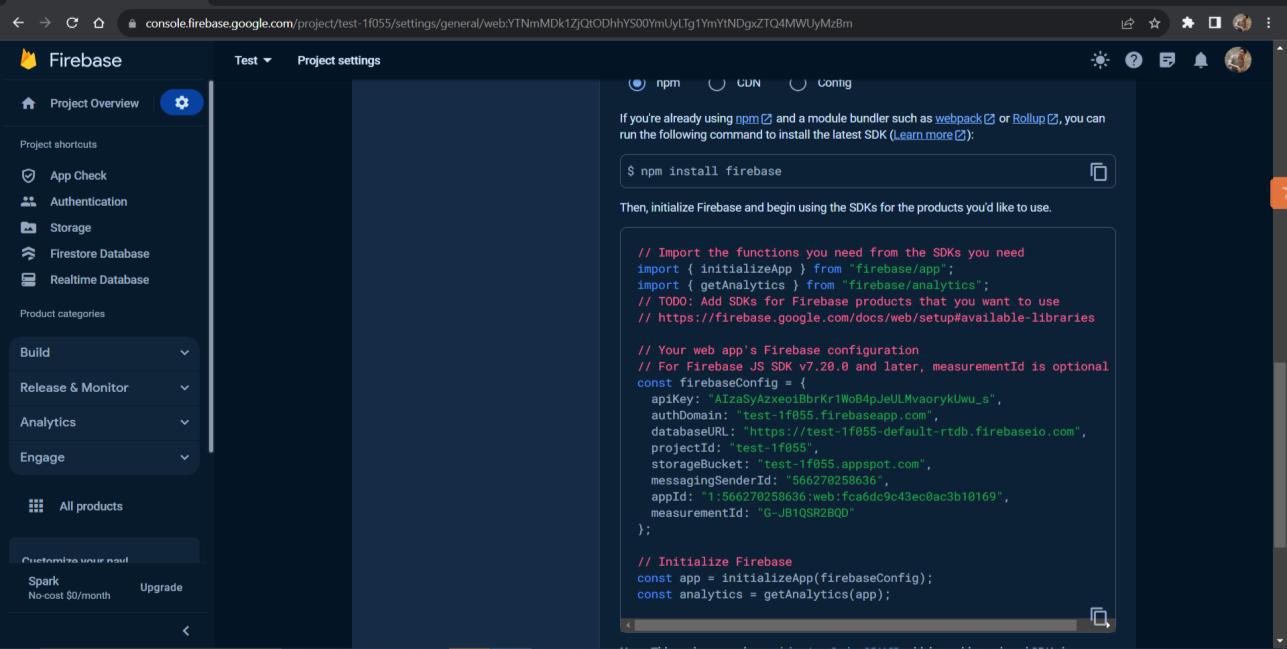1287x649 pixels.
Task: Expand the Analytics category
Action: (104, 422)
